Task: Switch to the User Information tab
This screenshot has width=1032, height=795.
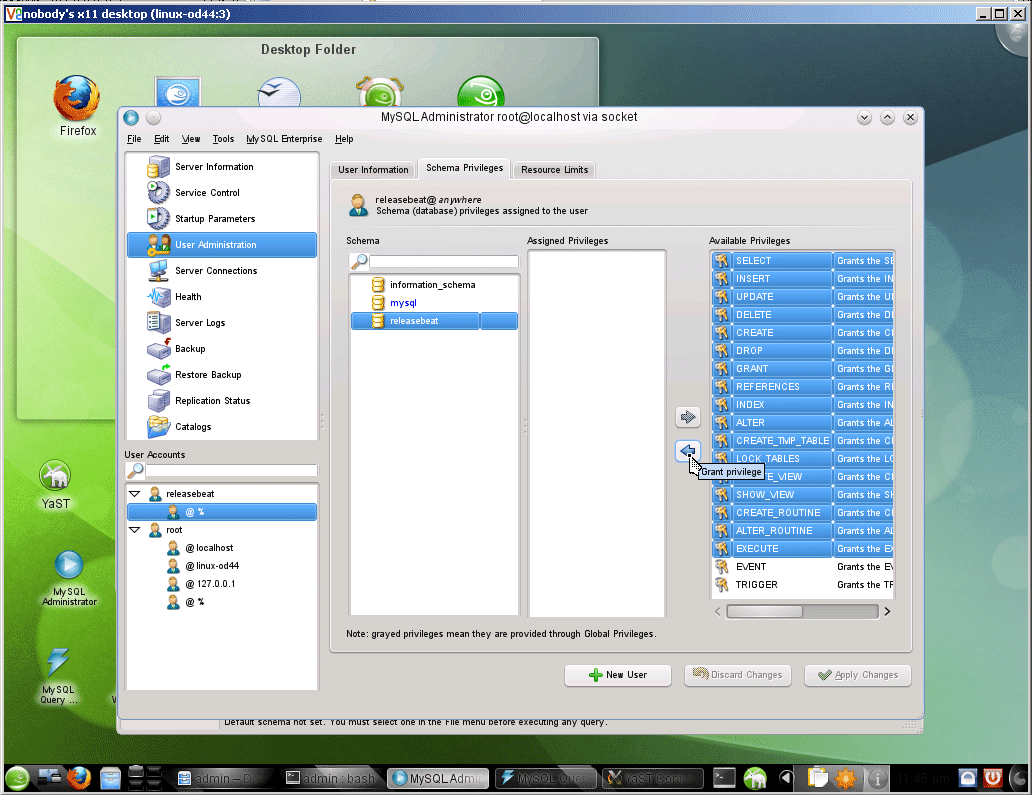Action: pos(373,170)
